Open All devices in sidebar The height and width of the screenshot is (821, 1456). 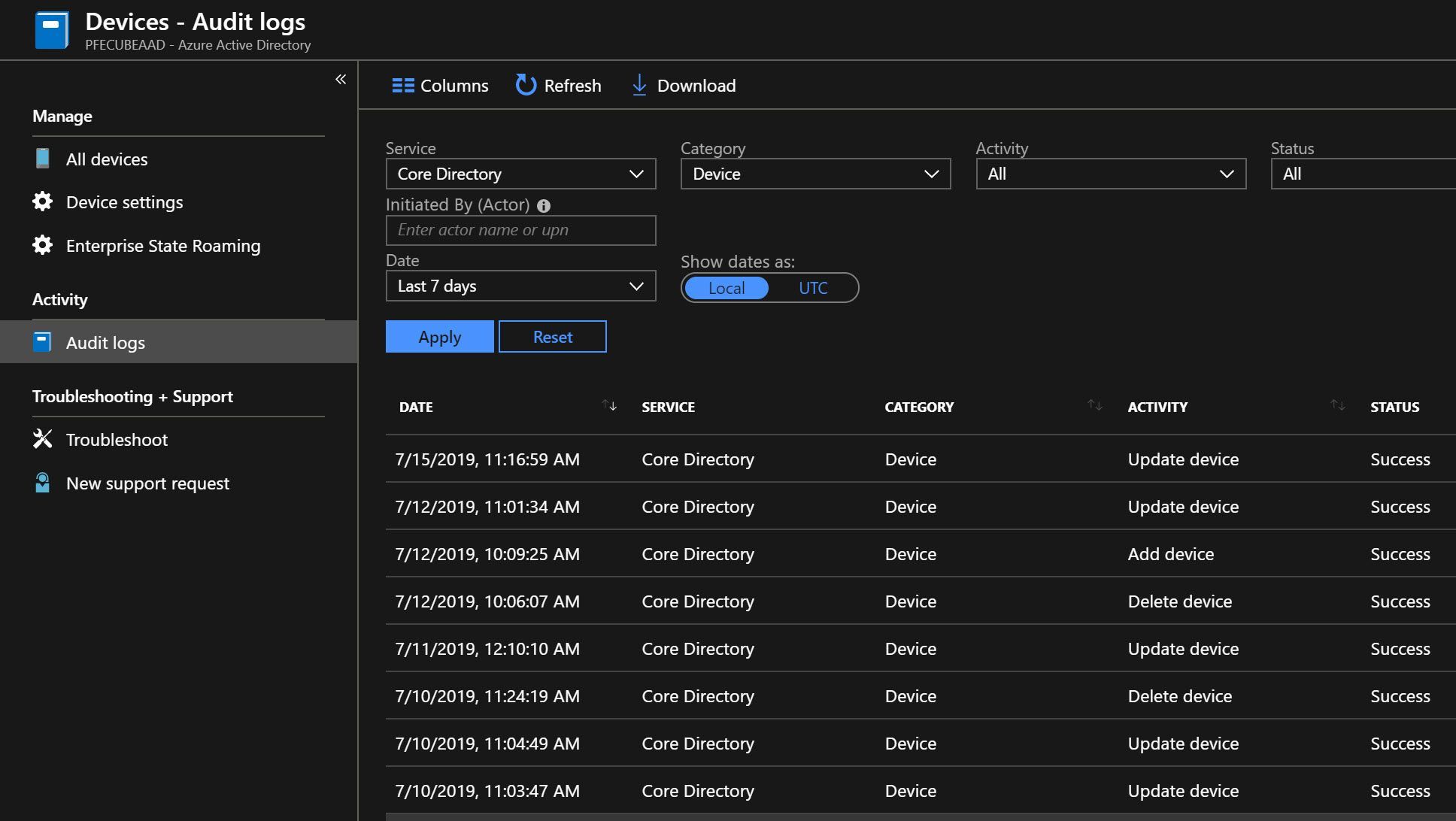(x=107, y=159)
